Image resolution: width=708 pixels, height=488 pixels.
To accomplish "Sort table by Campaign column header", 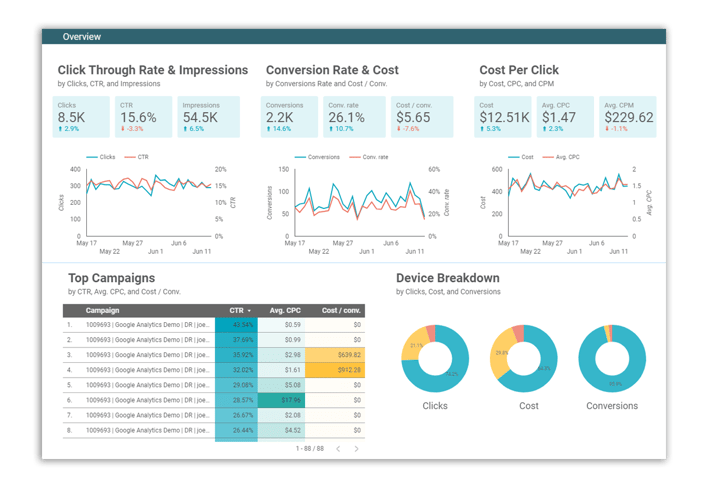I will (x=102, y=311).
